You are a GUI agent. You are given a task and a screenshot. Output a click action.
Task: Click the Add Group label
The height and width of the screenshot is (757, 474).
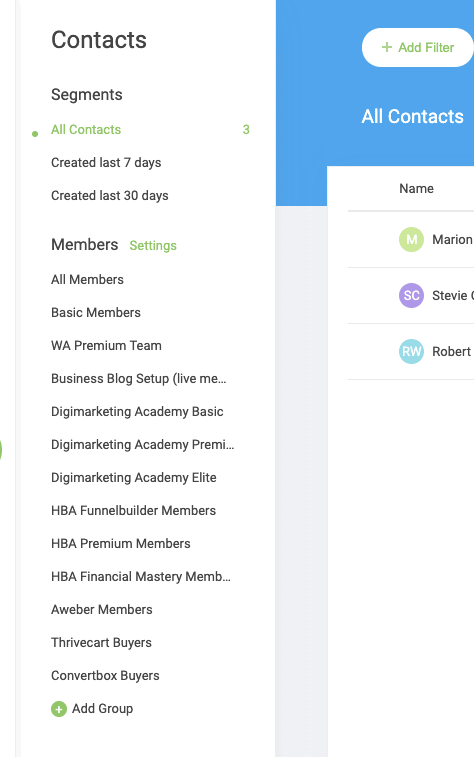tap(102, 709)
